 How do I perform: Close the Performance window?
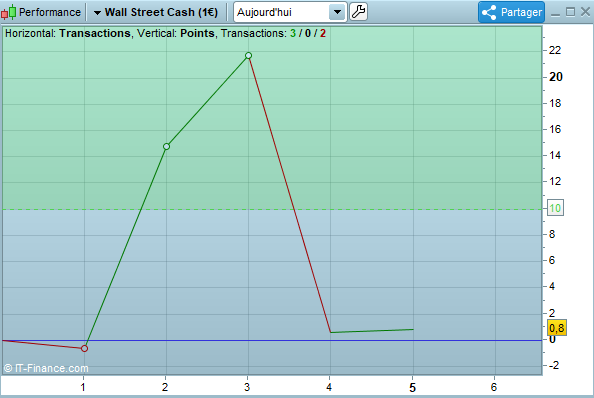point(585,12)
